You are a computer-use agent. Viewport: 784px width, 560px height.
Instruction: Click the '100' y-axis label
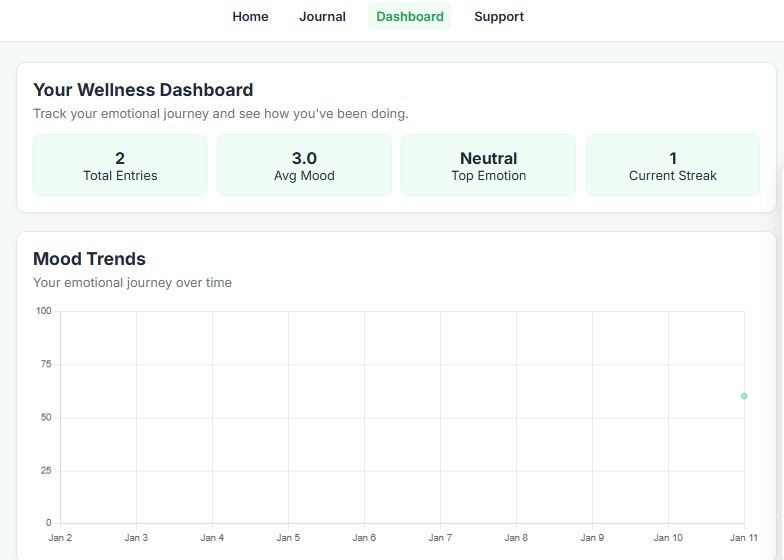pos(44,310)
